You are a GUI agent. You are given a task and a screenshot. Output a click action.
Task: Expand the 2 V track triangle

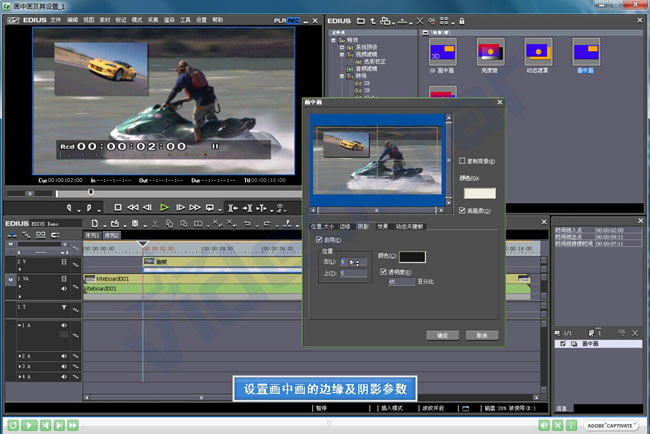tap(19, 269)
